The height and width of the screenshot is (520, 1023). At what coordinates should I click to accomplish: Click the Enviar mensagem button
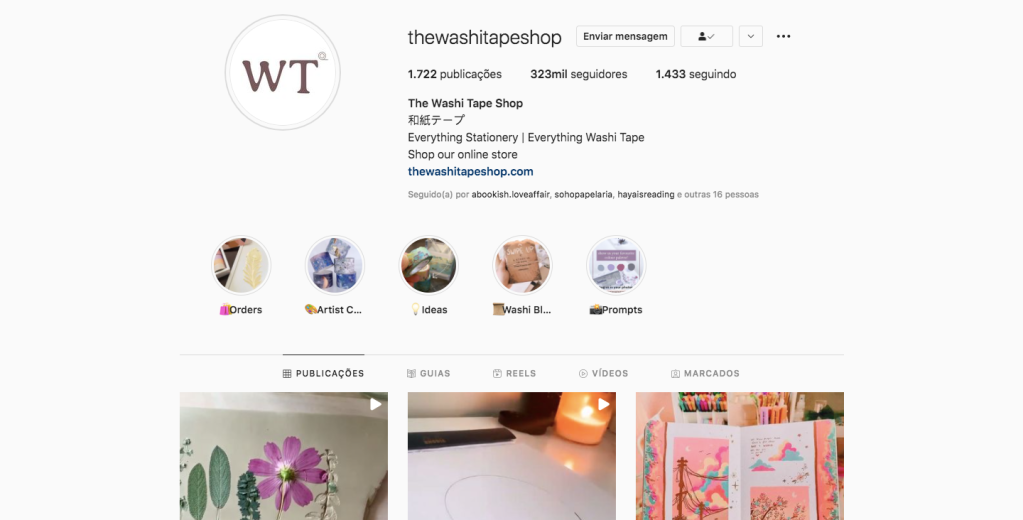tap(625, 37)
